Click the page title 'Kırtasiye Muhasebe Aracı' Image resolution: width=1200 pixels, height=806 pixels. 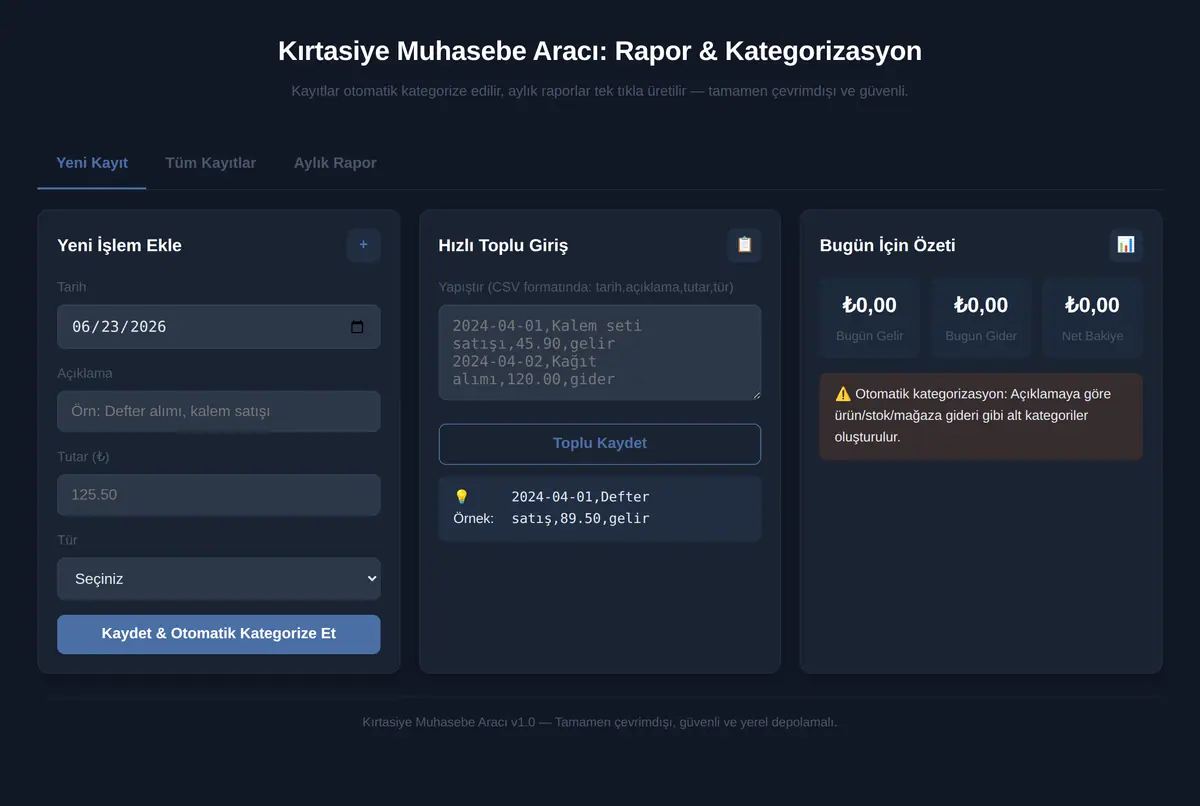coord(441,51)
